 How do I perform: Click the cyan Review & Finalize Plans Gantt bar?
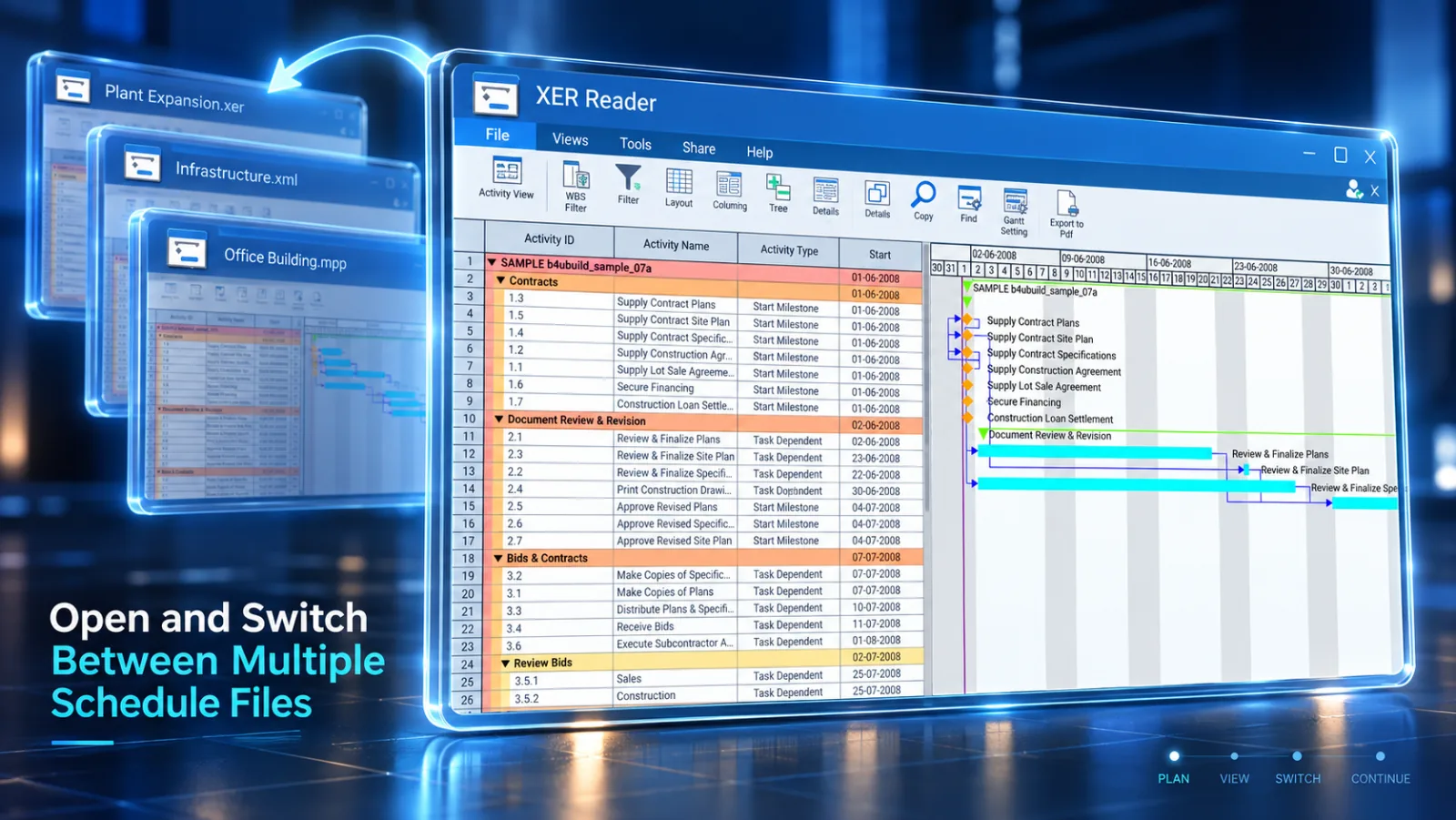1095,452
